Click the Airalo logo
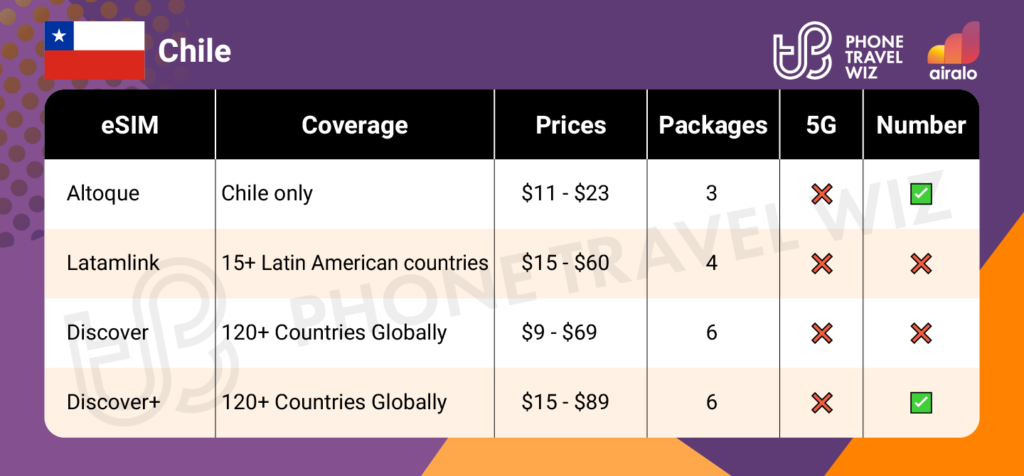The width and height of the screenshot is (1024, 476). coord(952,50)
